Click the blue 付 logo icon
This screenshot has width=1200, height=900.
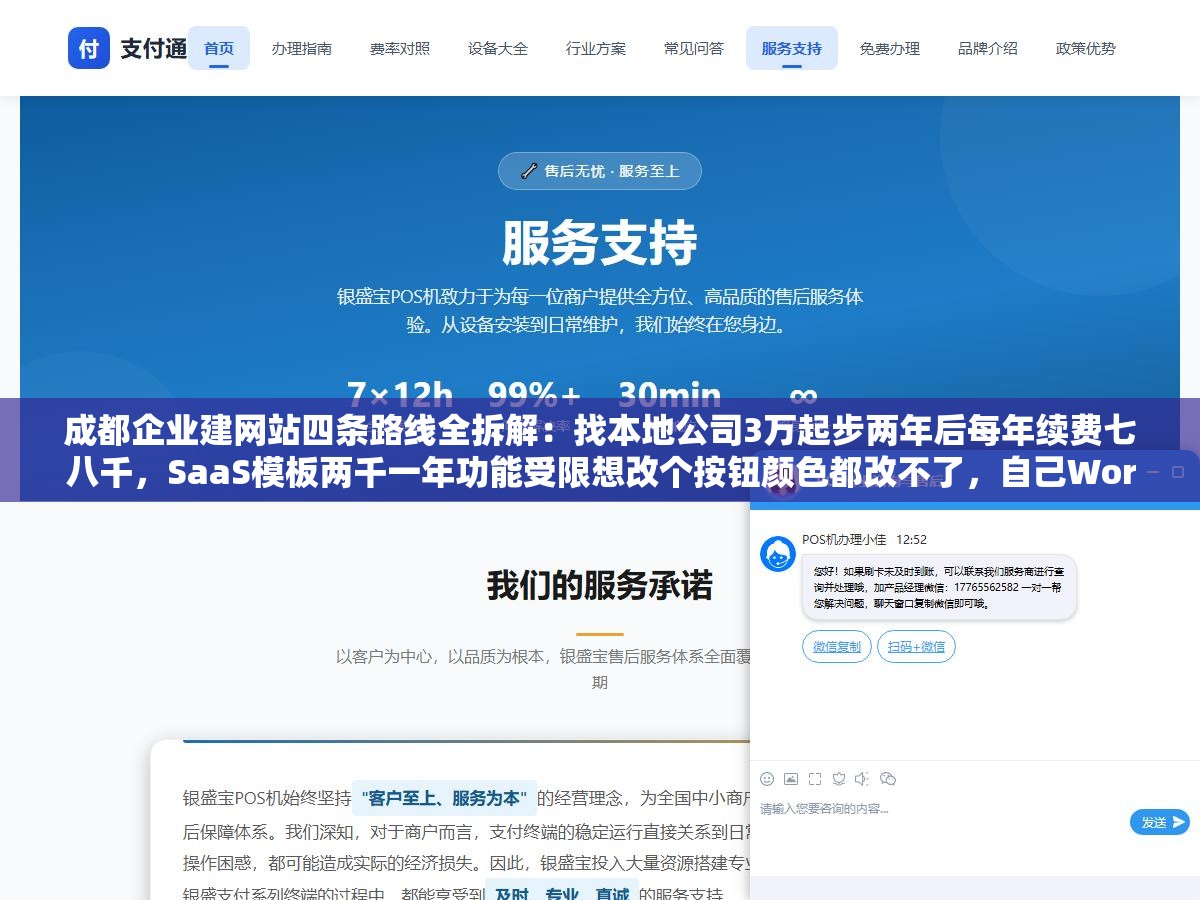click(89, 48)
